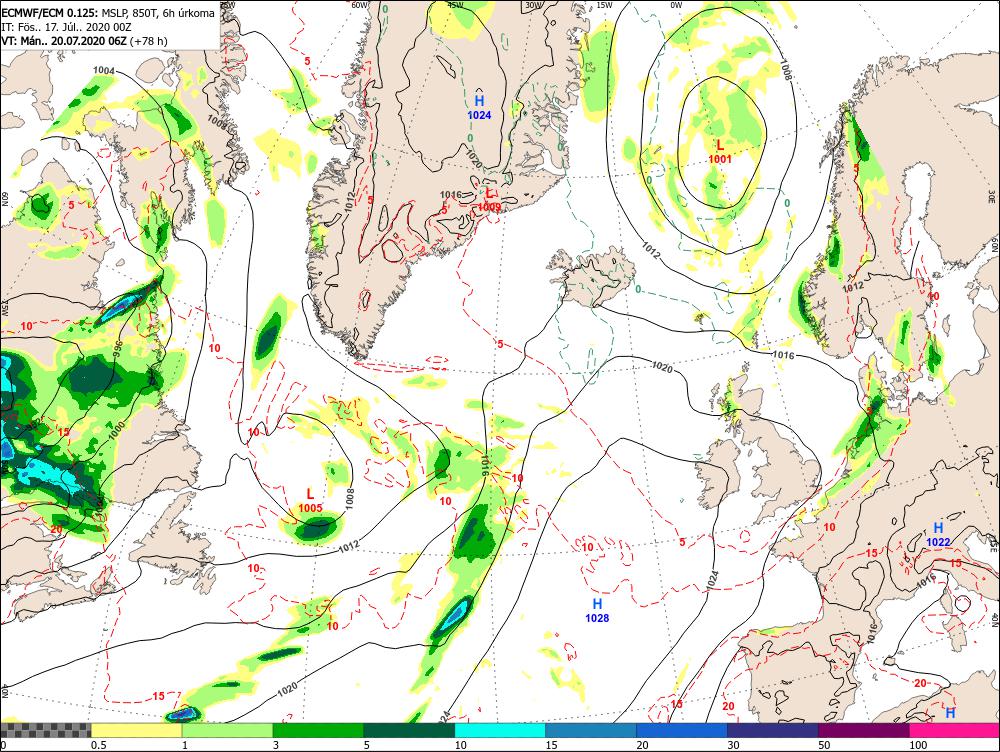Click the legend value 30
Image resolution: width=1000 pixels, height=752 pixels.
click(733, 745)
